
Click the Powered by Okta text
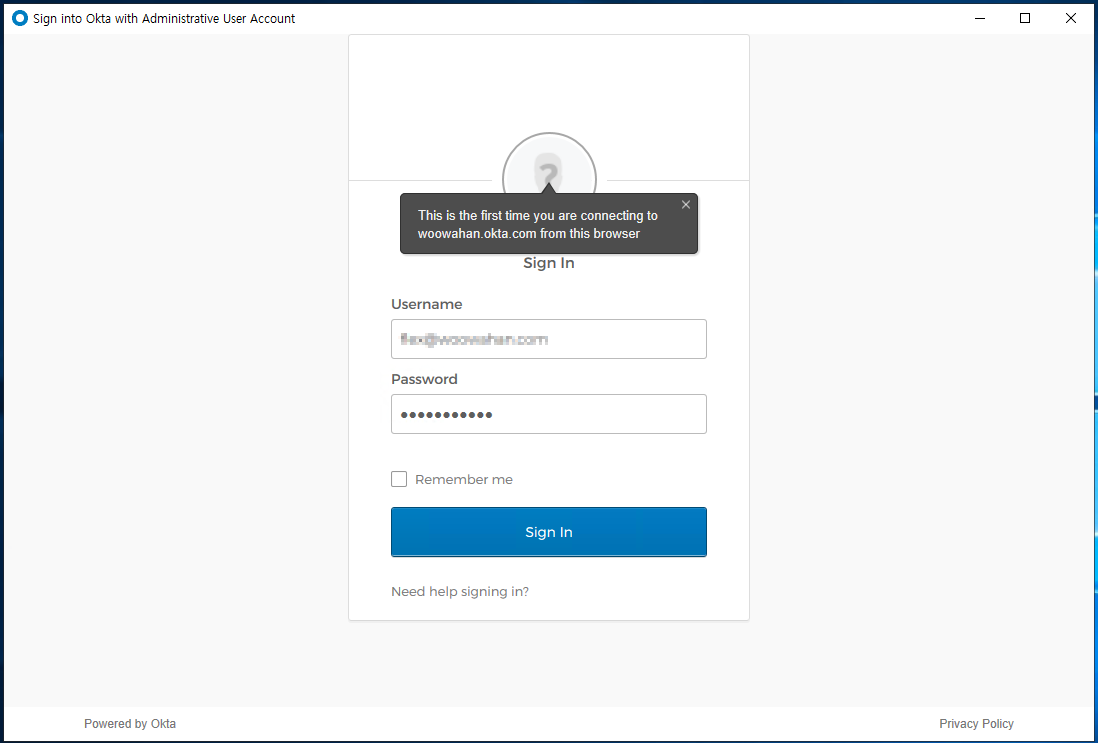pos(130,723)
